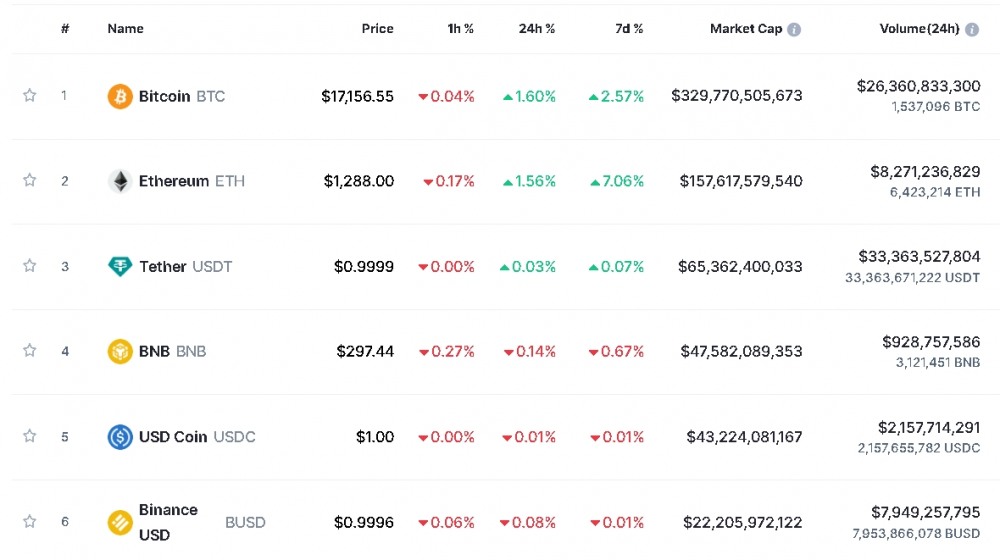
Task: Add BNB to watchlist via star
Action: pos(30,351)
